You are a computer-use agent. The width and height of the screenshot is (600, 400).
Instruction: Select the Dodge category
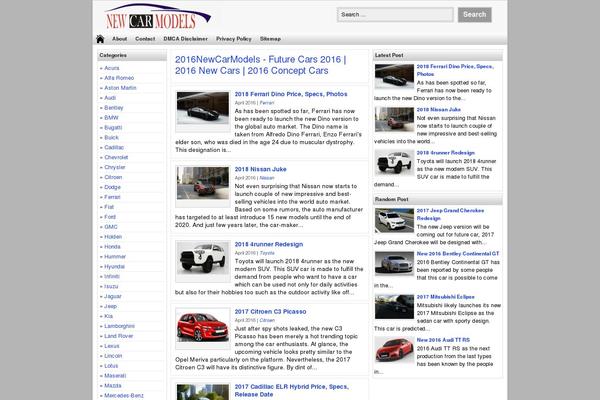point(112,187)
